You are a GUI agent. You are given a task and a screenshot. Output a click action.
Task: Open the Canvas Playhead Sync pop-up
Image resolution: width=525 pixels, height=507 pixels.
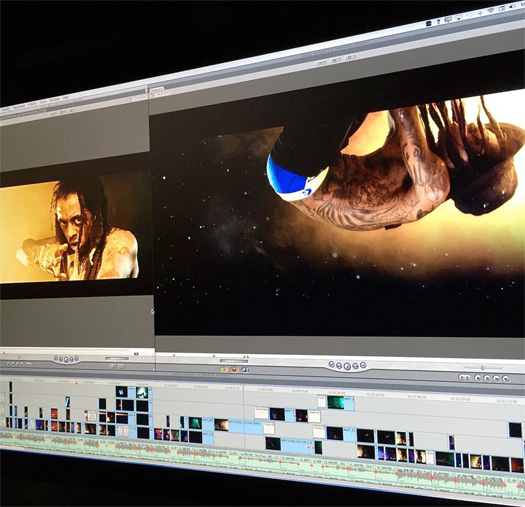335,60
